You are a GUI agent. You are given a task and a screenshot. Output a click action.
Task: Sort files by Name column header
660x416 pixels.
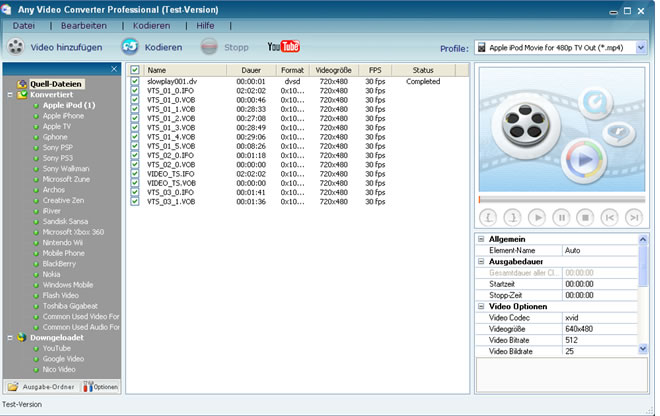point(185,70)
